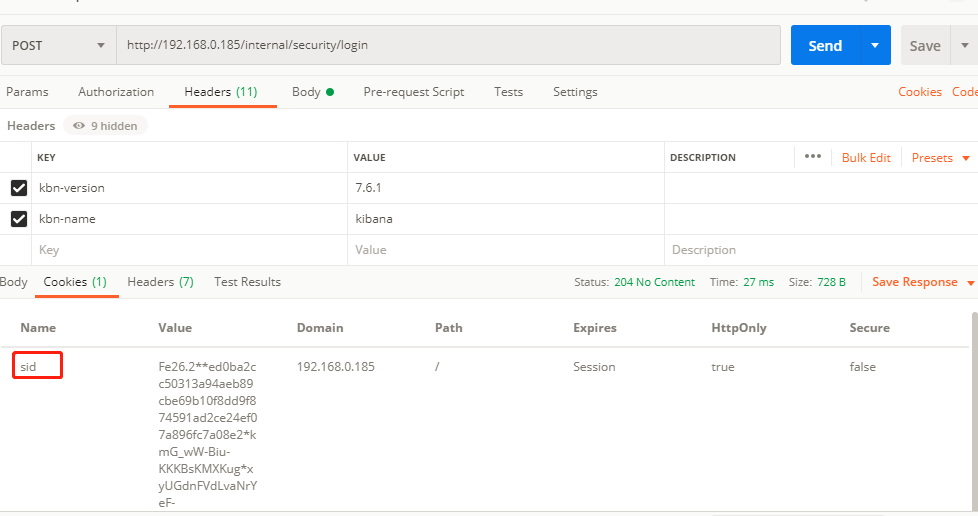
Task: Click the response panel vertical scrollbar
Action: point(974,400)
